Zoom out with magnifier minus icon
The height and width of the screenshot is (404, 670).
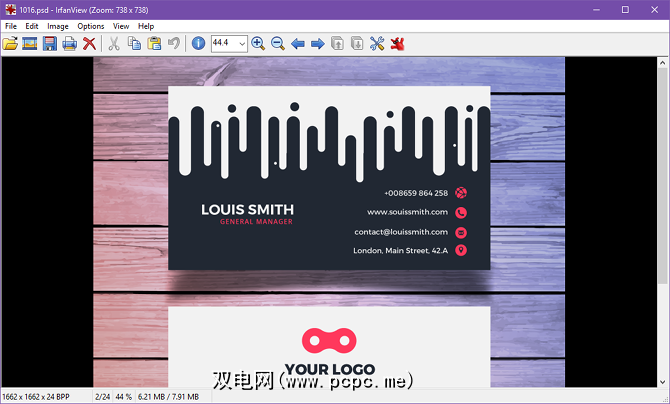click(x=278, y=43)
